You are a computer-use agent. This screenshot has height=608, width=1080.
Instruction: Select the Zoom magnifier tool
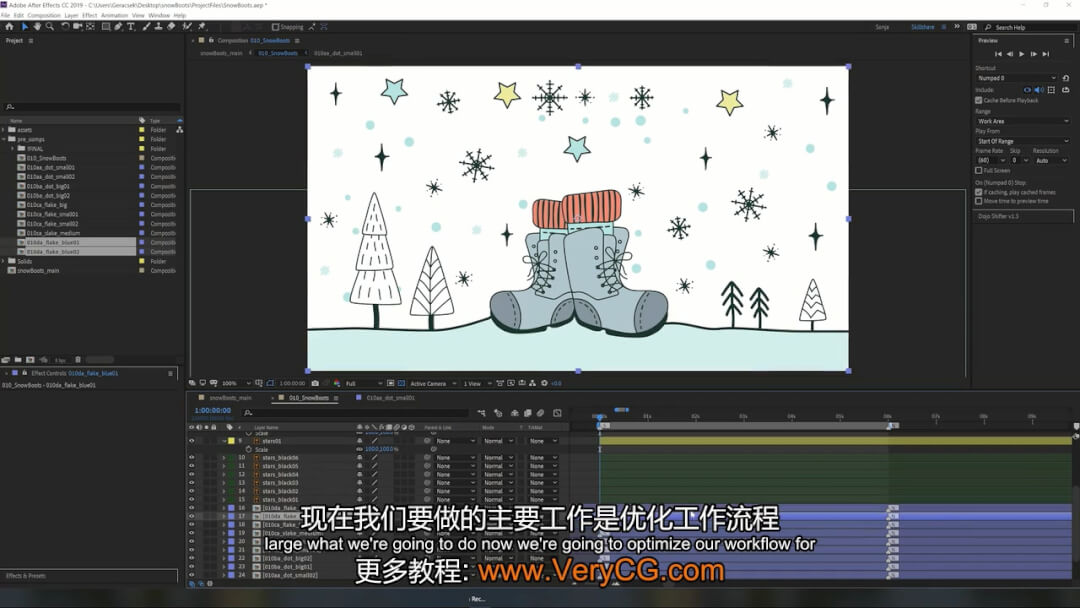click(x=49, y=27)
